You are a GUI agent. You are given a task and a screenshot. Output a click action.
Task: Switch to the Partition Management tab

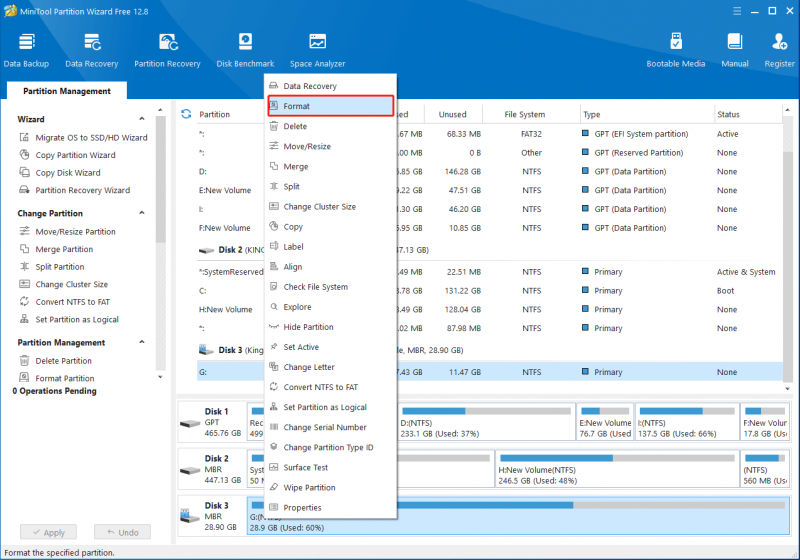[x=67, y=91]
